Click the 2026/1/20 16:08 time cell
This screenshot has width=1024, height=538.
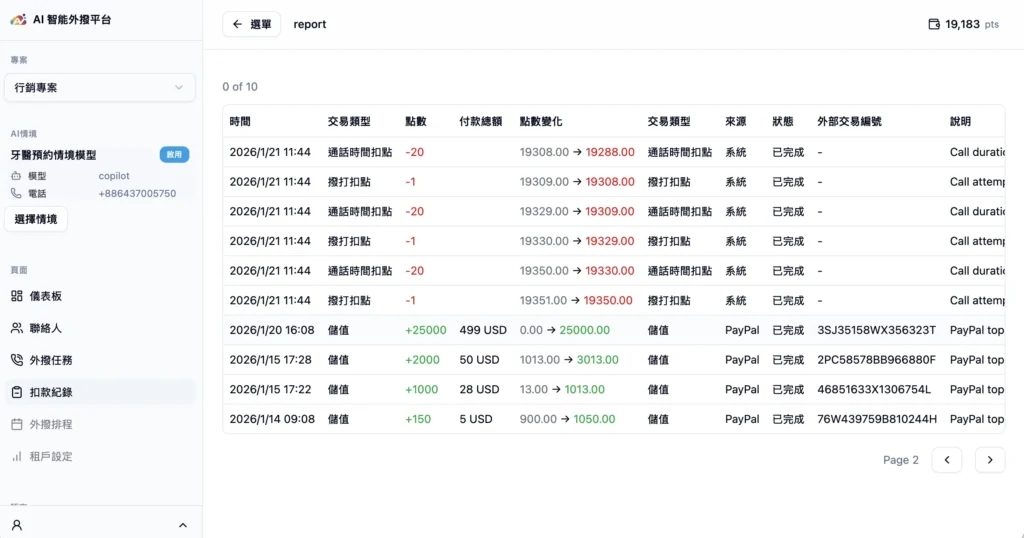point(272,330)
